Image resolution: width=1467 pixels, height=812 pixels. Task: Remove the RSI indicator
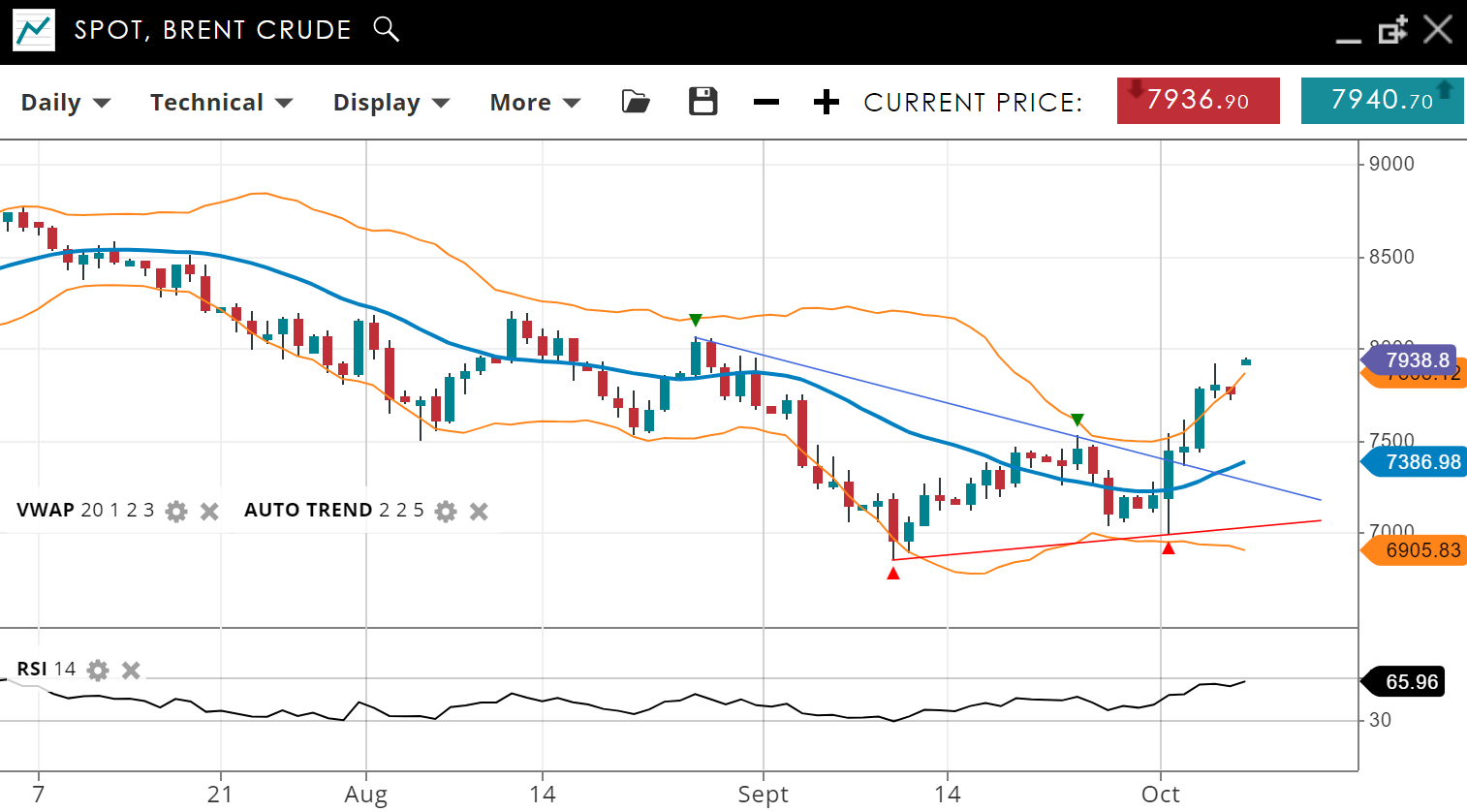click(x=132, y=670)
